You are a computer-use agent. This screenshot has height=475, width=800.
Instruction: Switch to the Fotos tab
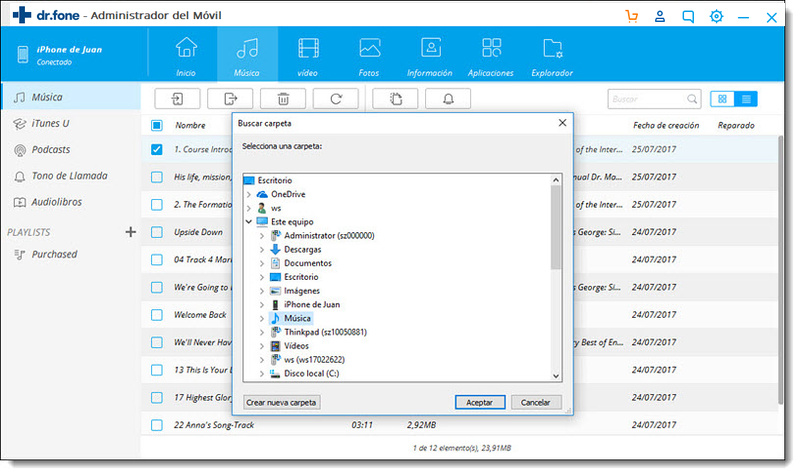point(369,55)
